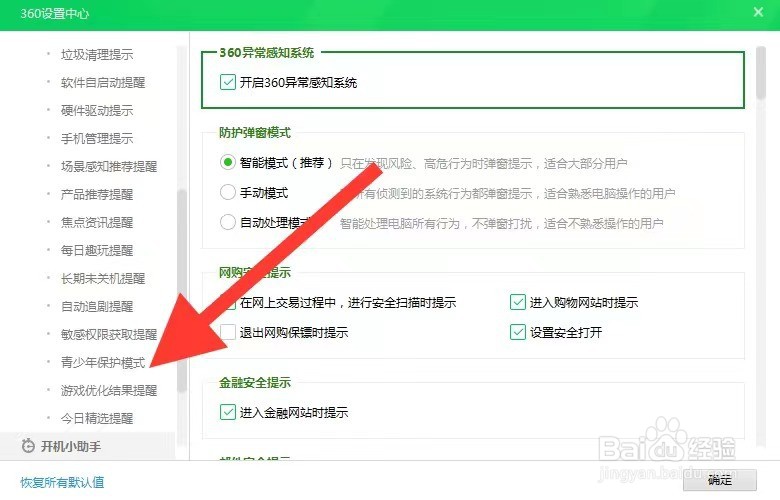Toggle 进入购物网站时提示 checkbox

pos(517,302)
